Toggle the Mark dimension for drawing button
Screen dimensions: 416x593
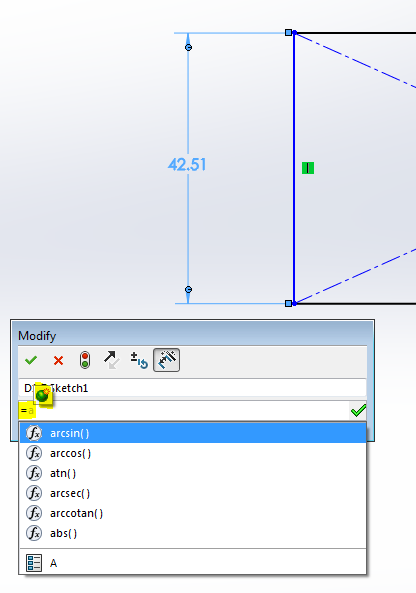click(166, 360)
